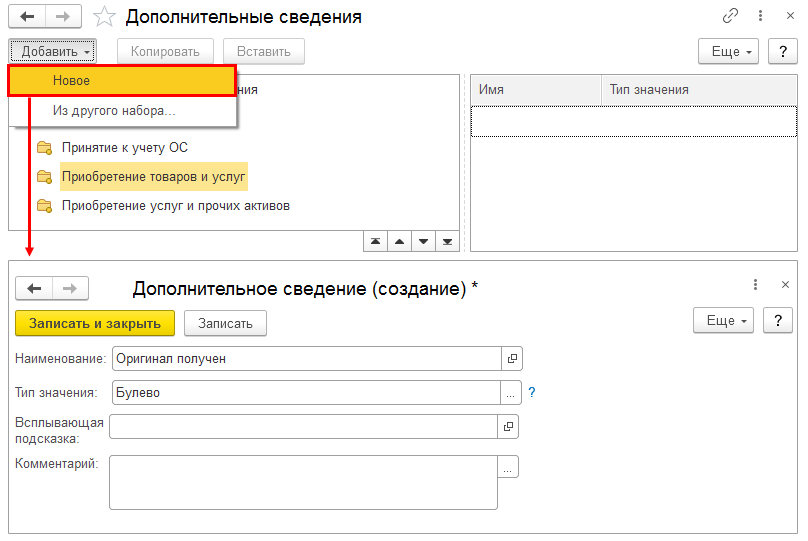Choose Из другого набора menu entry
Screen dimensions: 808x541
pos(114,110)
